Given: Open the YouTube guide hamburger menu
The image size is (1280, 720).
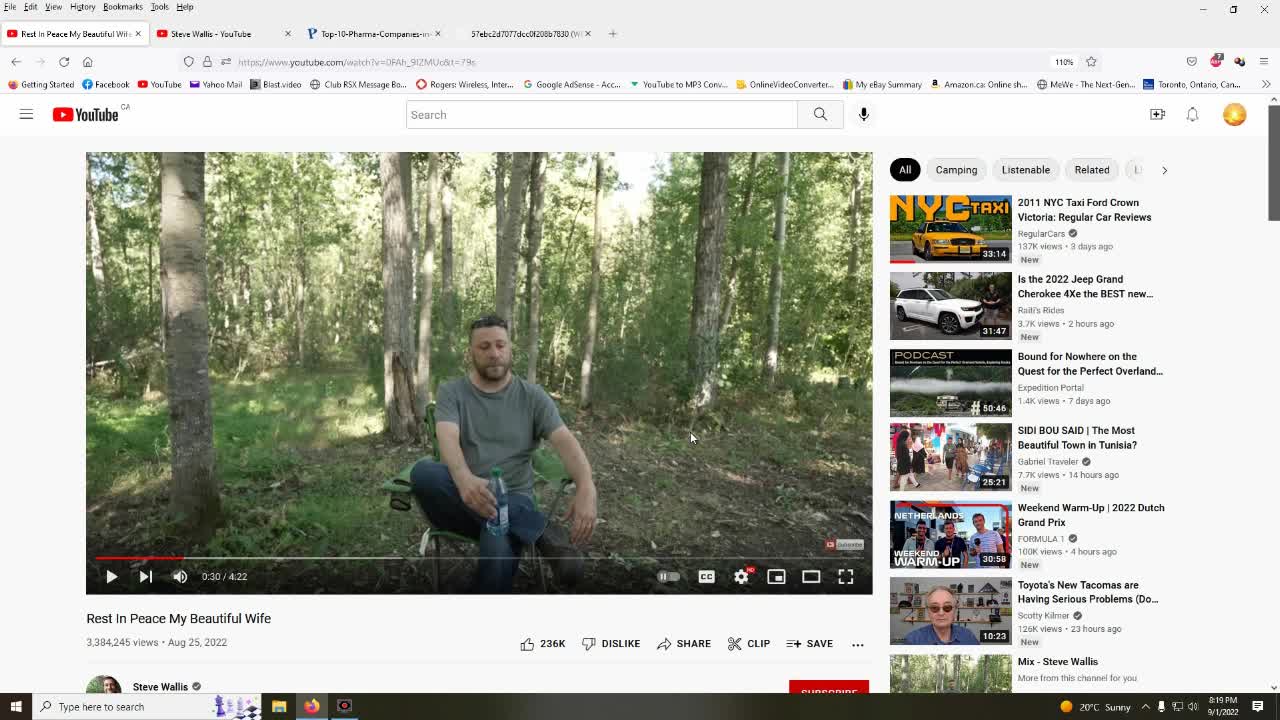Looking at the screenshot, I should click(26, 115).
